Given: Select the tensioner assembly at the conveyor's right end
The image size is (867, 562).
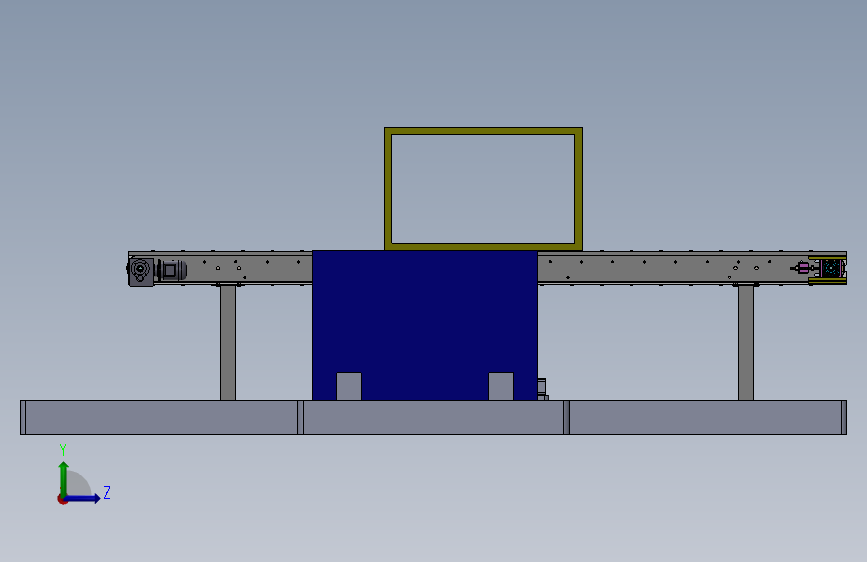Looking at the screenshot, I should click(x=828, y=269).
